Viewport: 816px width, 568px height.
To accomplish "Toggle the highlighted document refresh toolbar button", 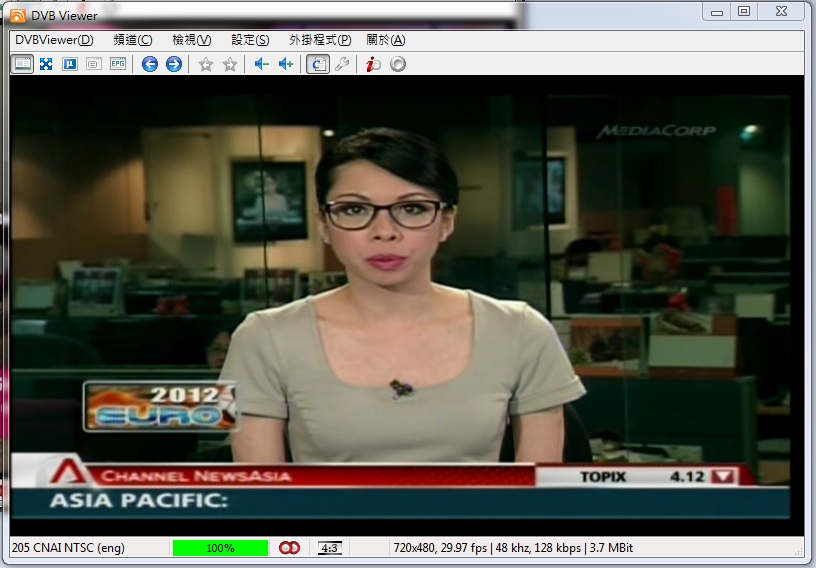I will coord(318,64).
